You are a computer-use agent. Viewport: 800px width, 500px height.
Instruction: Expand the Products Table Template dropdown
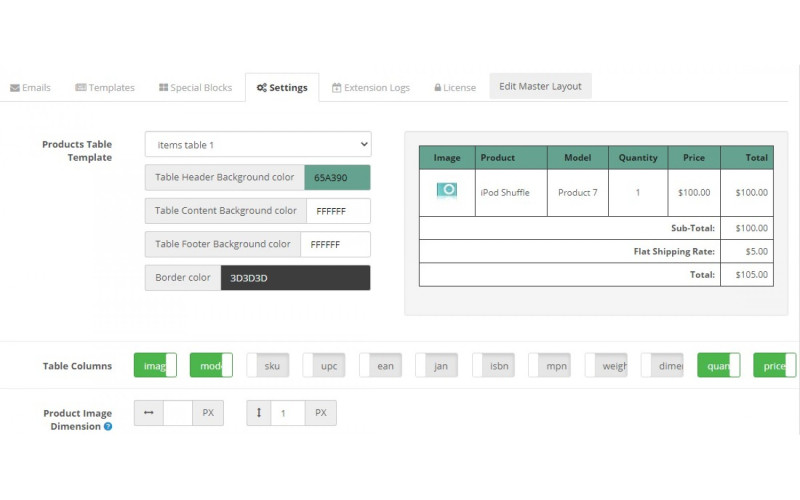pyautogui.click(x=257, y=145)
